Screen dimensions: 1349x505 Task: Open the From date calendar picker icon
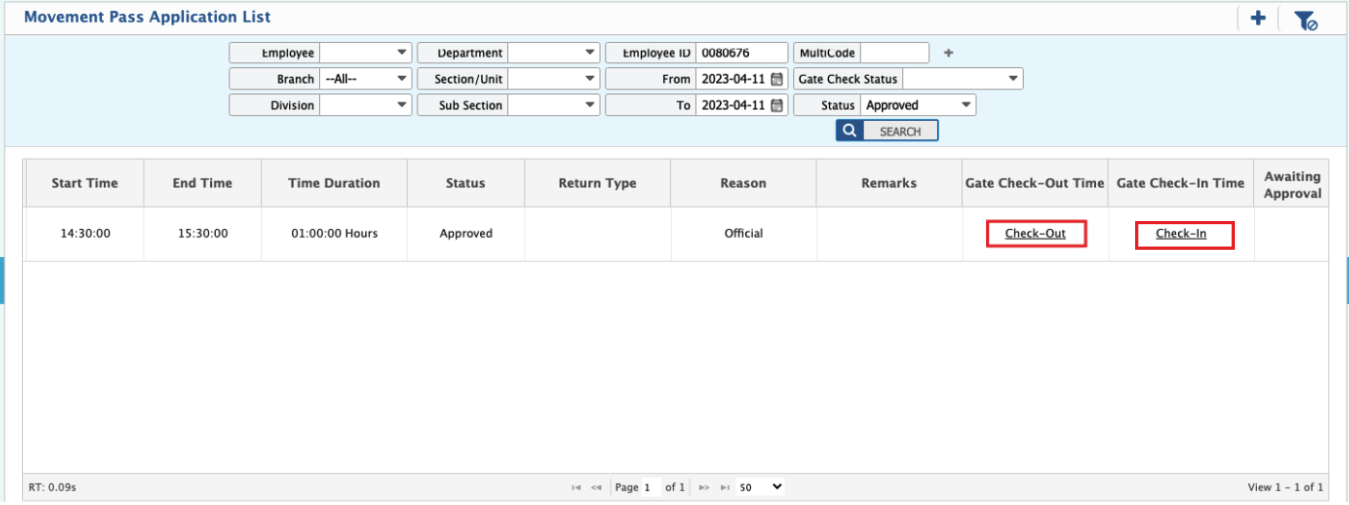(x=777, y=79)
